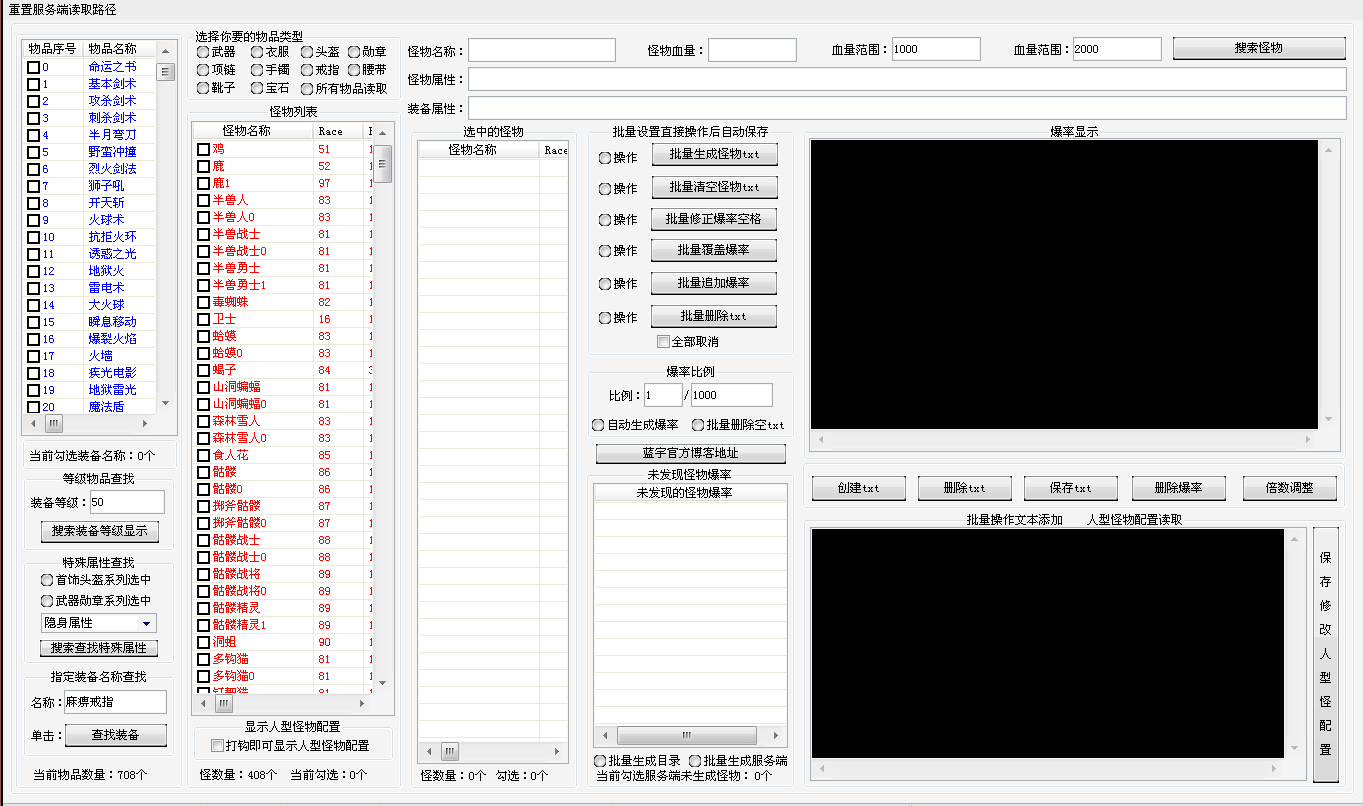The height and width of the screenshot is (806, 1363).
Task: Click the 删除爆率 button
Action: pyautogui.click(x=1178, y=488)
